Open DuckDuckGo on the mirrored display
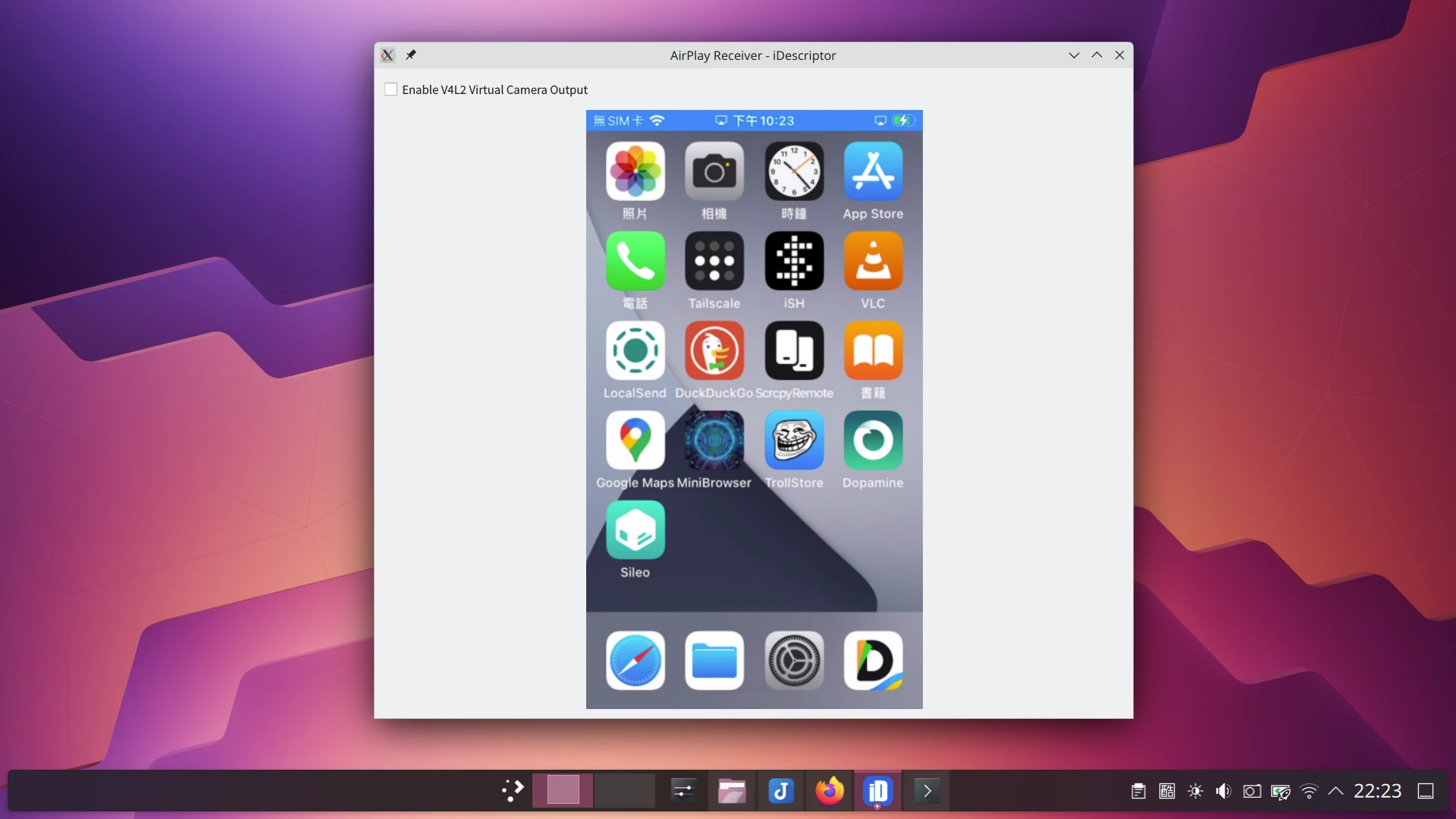Image resolution: width=1456 pixels, height=819 pixels. [714, 351]
